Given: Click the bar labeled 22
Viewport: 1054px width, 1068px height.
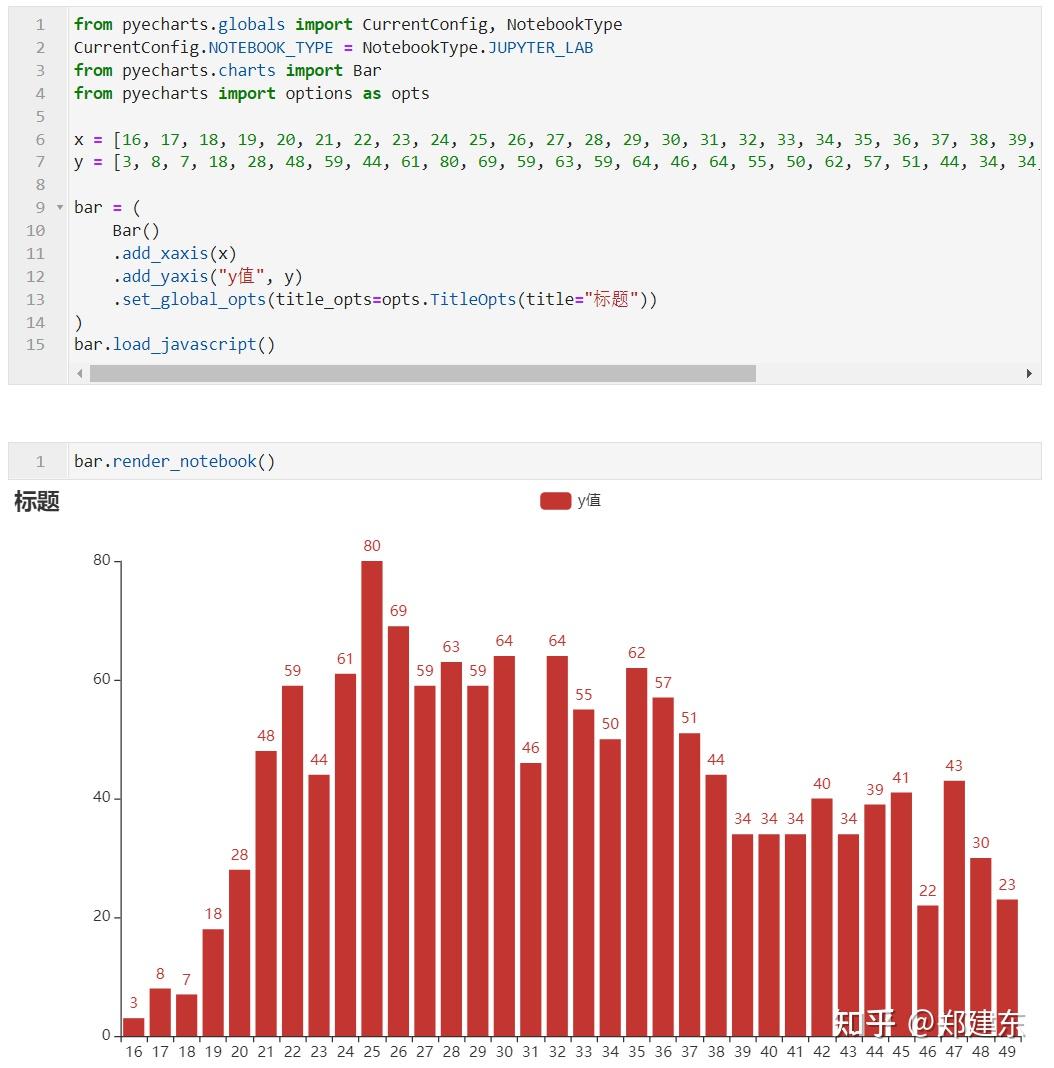Looking at the screenshot, I should pos(928,971).
